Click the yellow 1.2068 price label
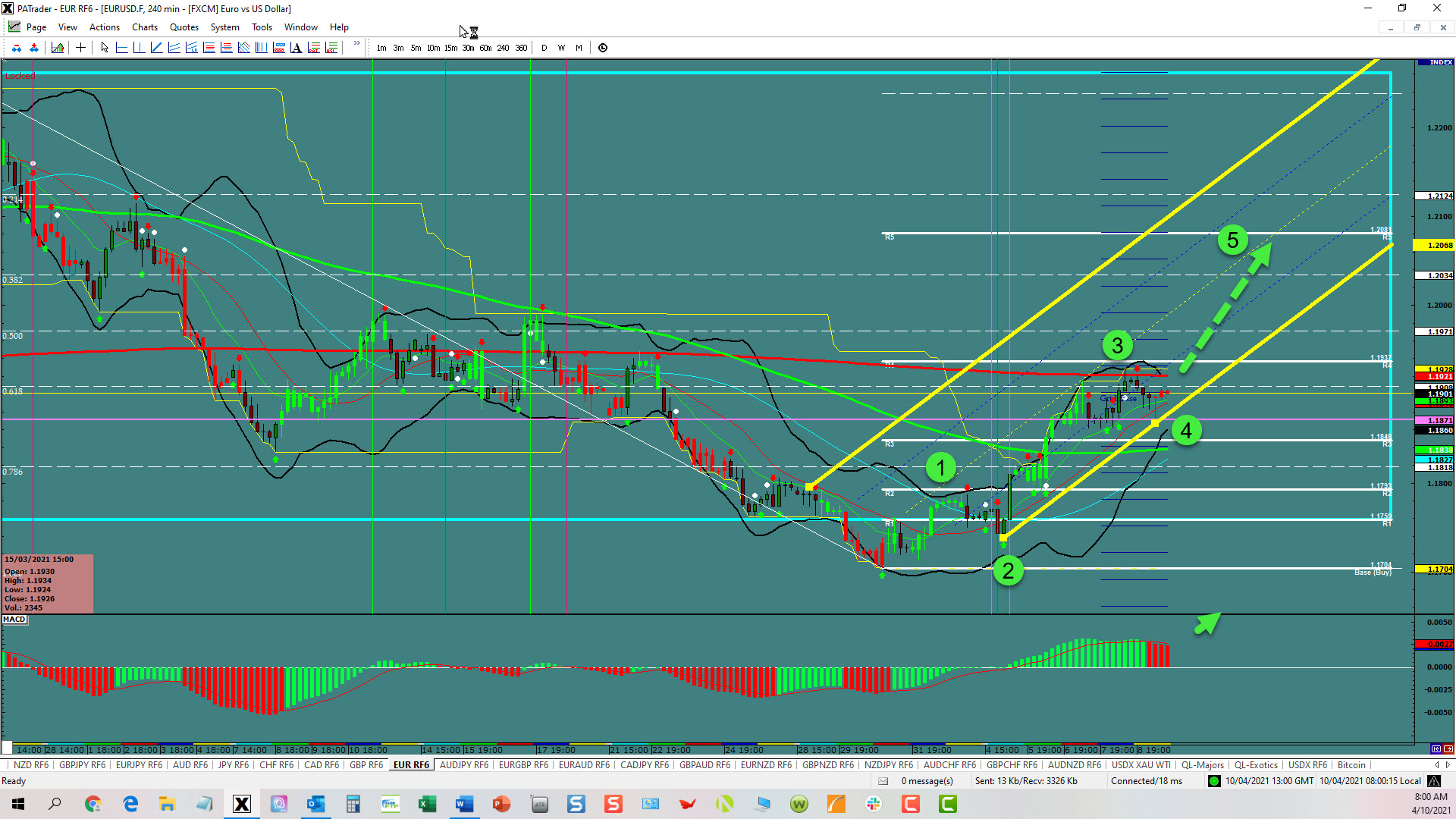The height and width of the screenshot is (819, 1456). [x=1435, y=246]
